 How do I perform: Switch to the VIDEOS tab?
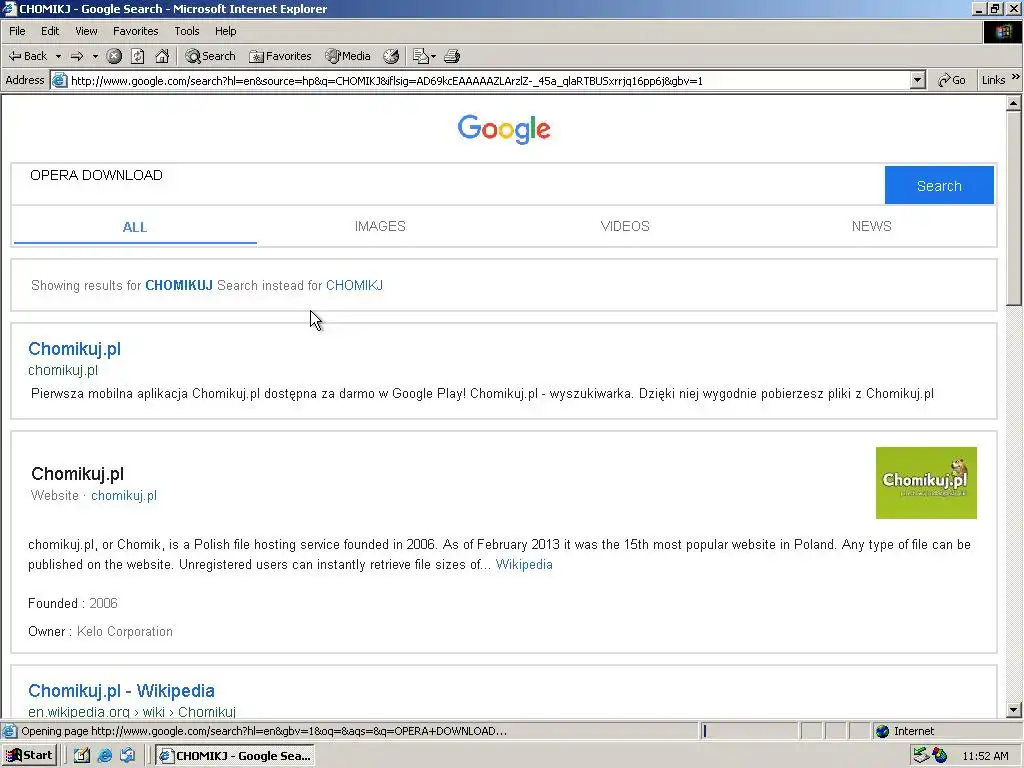(x=625, y=226)
